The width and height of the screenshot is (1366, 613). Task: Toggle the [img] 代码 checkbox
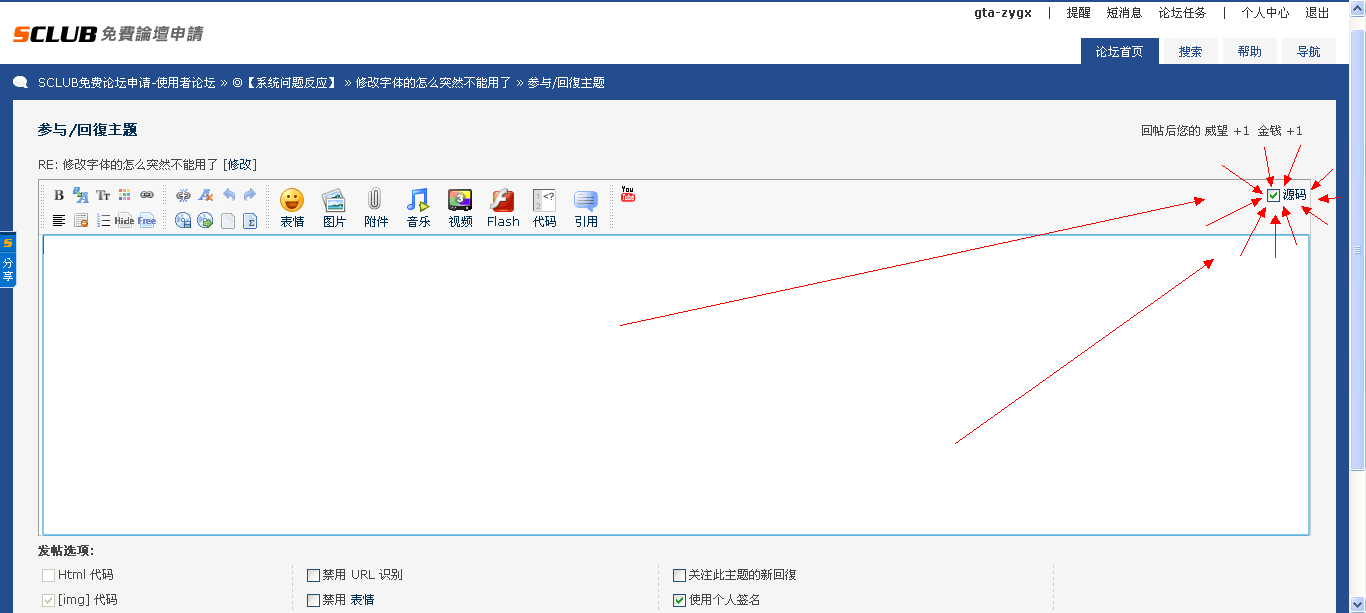click(48, 600)
